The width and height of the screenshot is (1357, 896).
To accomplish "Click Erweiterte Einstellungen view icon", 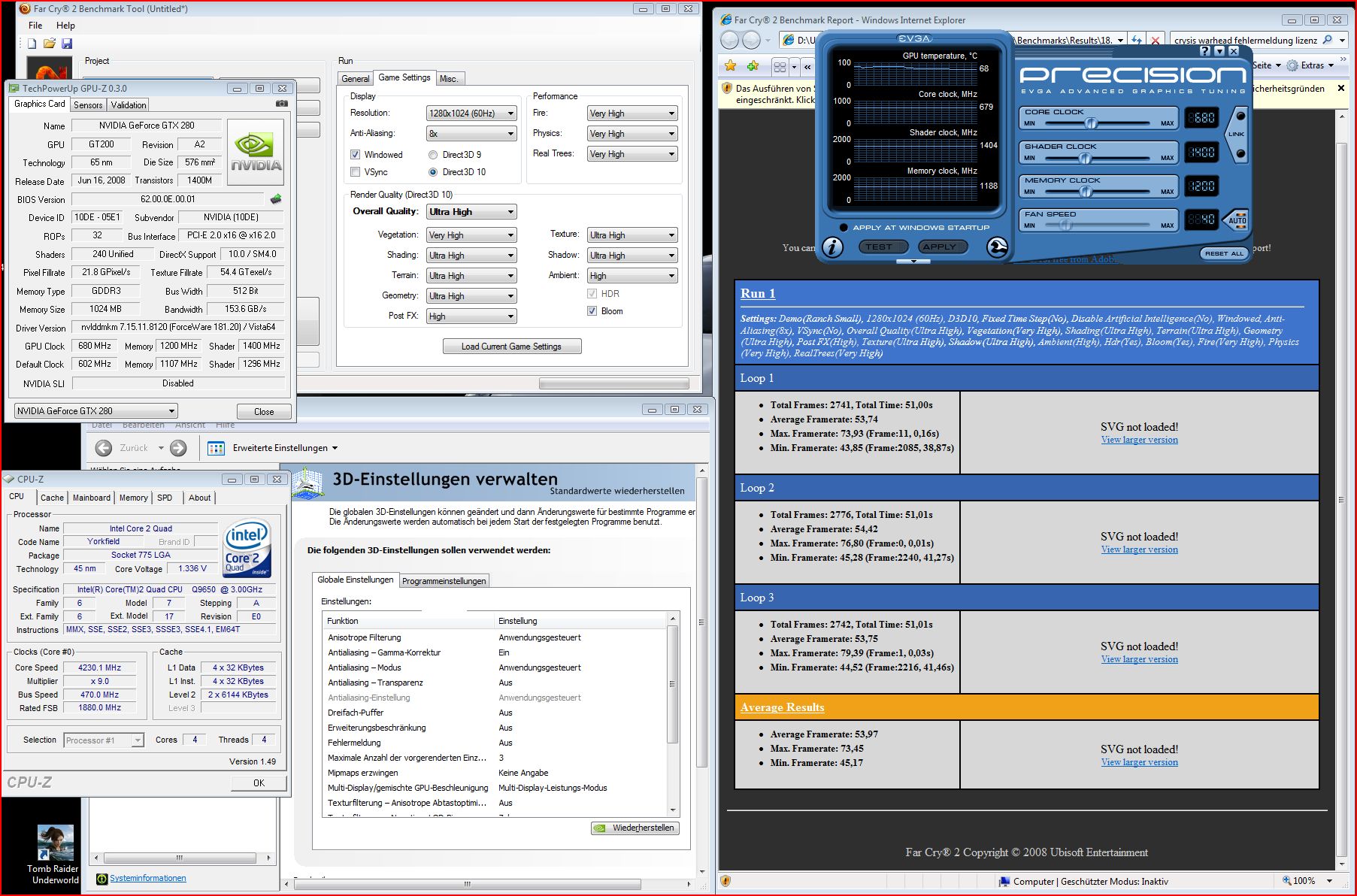I will (x=217, y=448).
